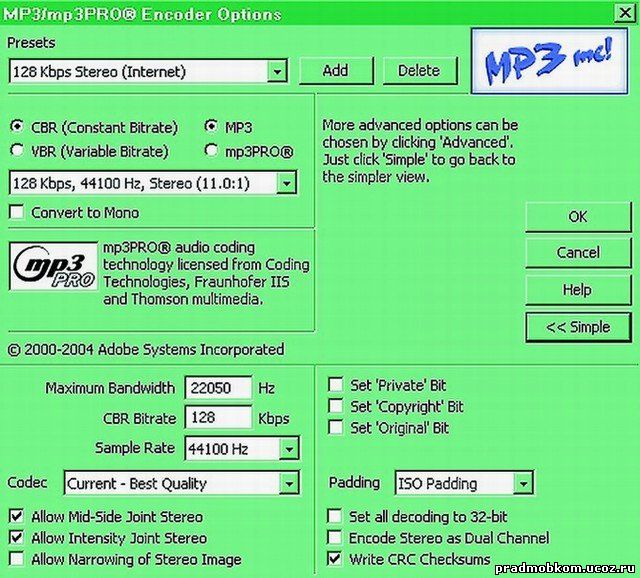Click the CBR Bitrate label
Image resolution: width=640 pixels, height=578 pixels.
(x=140, y=418)
